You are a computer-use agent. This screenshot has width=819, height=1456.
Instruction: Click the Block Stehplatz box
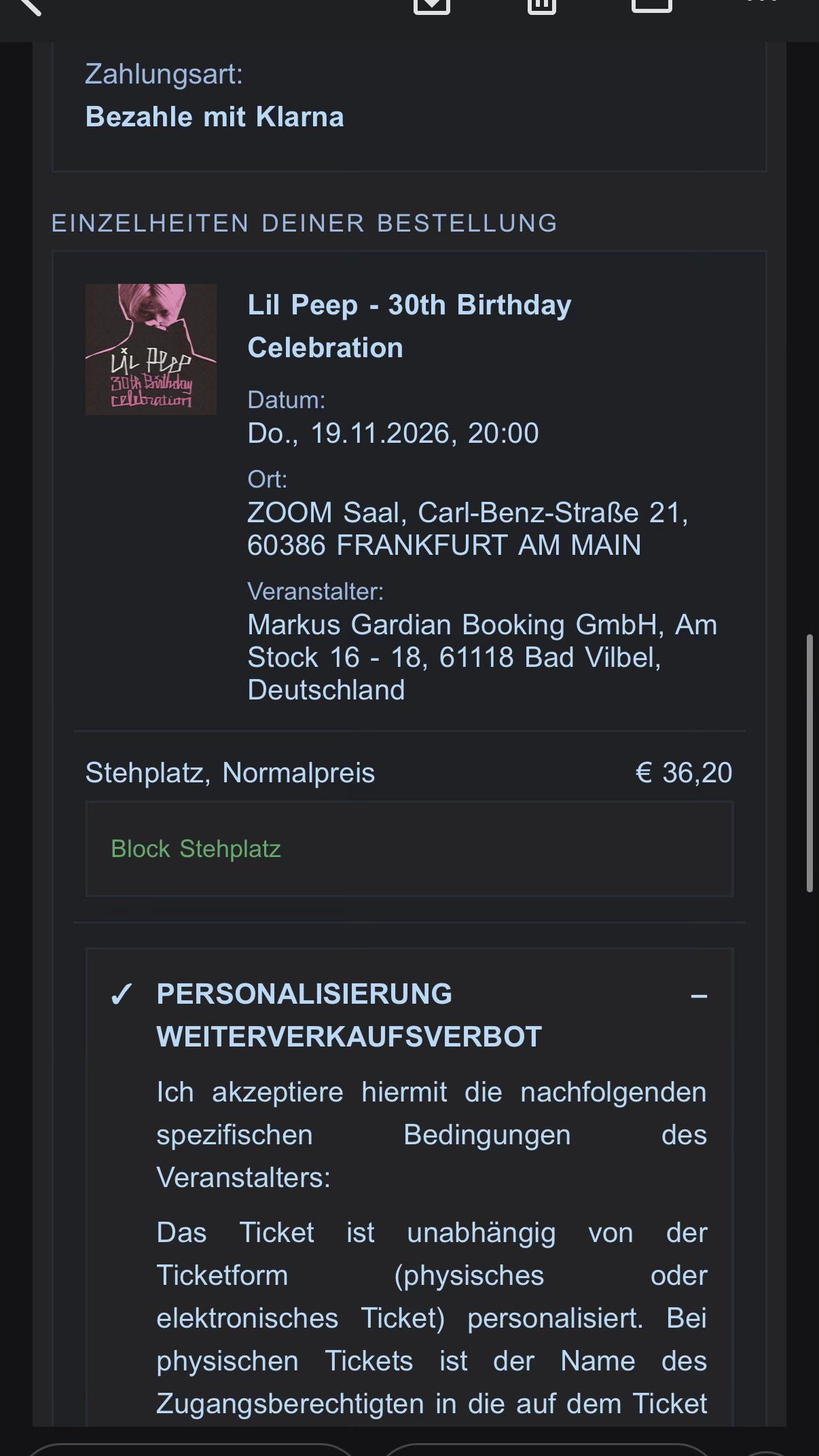(x=409, y=849)
